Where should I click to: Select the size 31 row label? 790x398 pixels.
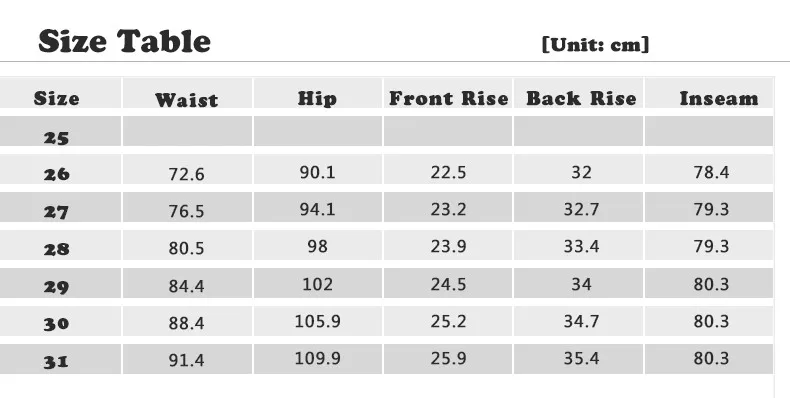coord(56,361)
